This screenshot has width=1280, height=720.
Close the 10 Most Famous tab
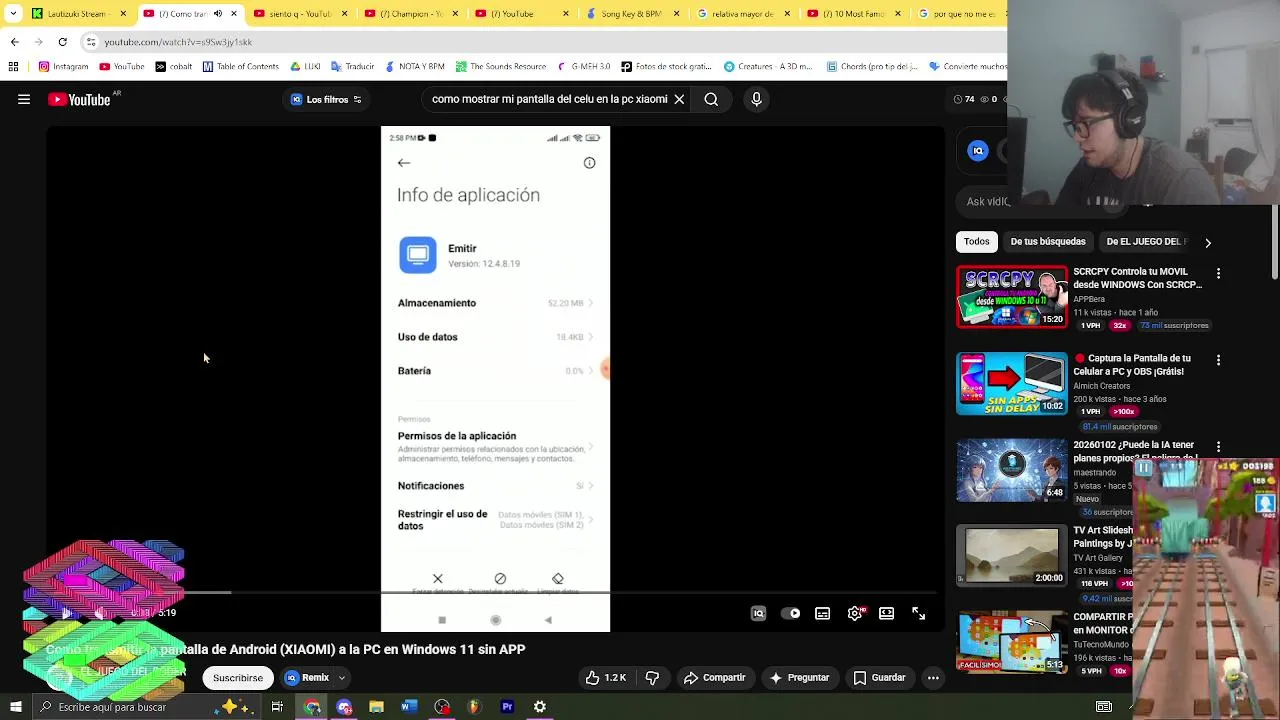coord(897,14)
